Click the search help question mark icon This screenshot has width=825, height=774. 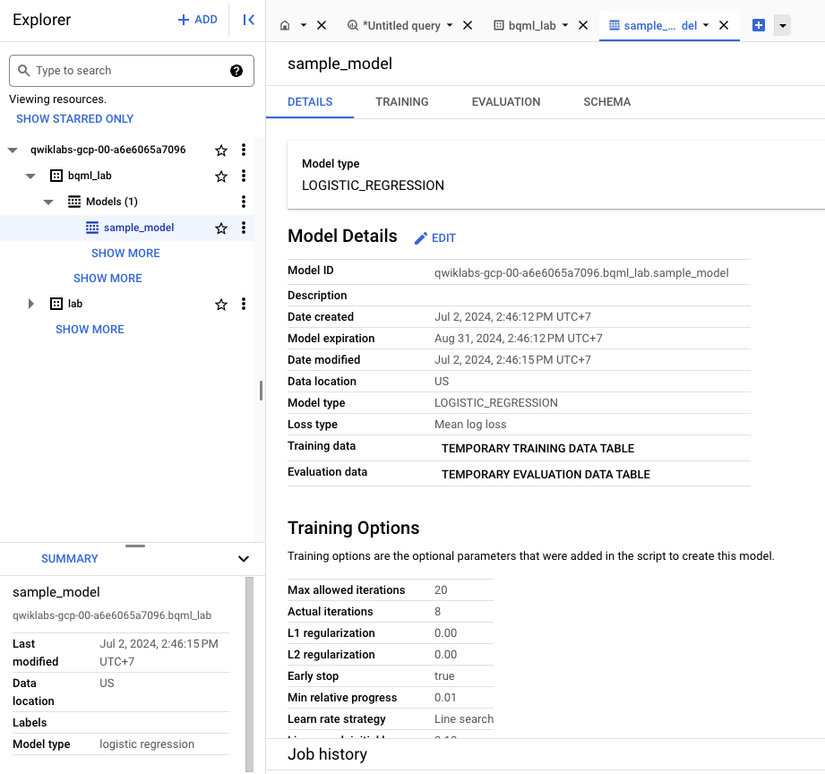click(x=236, y=71)
